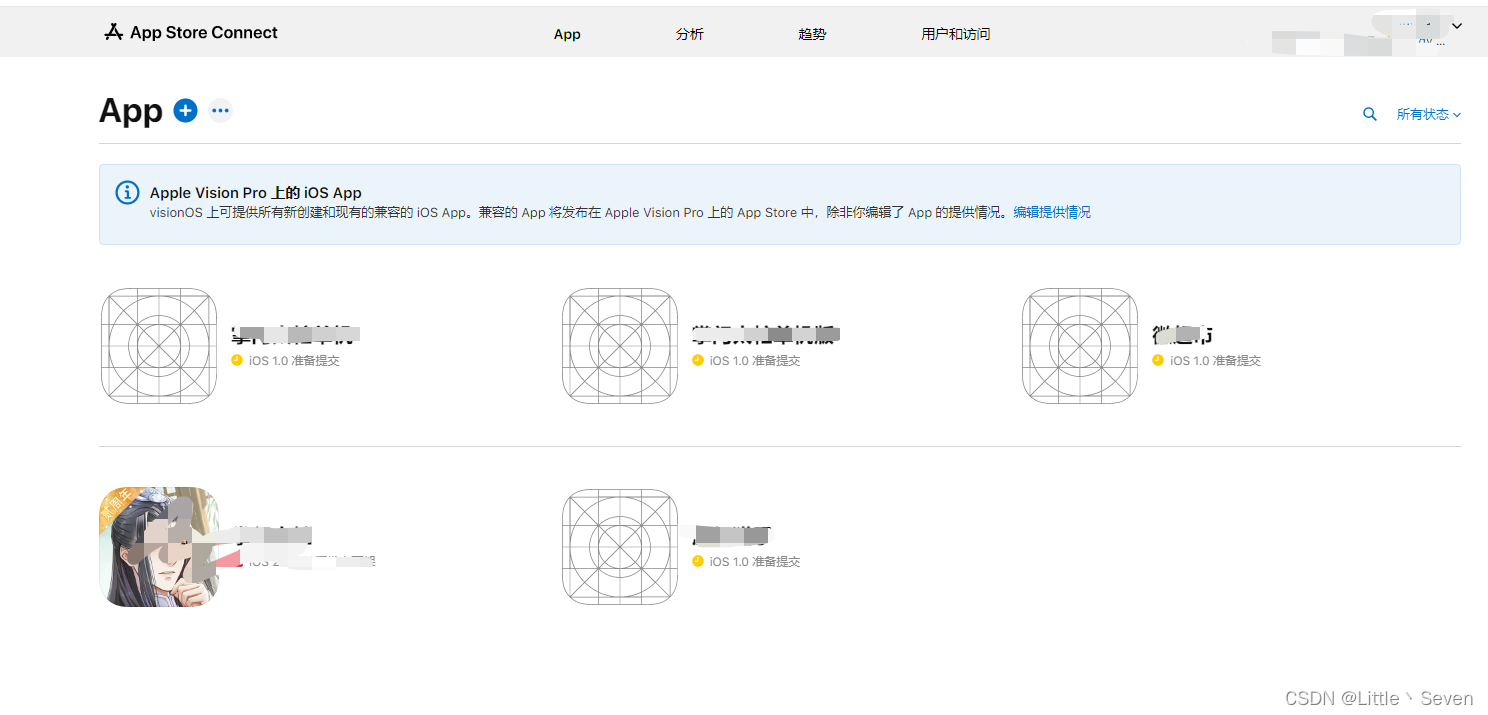Viewport: 1488px width, 715px height.
Task: Switch to the 分析 tab
Action: coord(689,34)
